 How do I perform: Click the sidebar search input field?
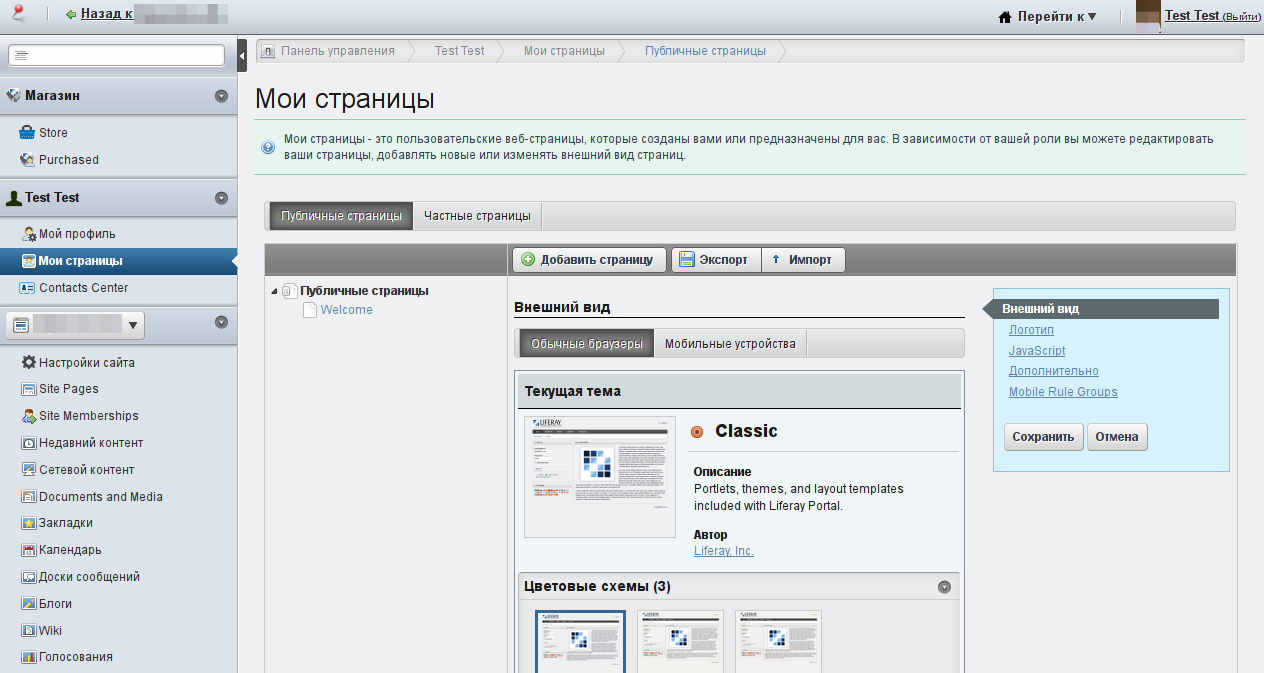[x=116, y=55]
